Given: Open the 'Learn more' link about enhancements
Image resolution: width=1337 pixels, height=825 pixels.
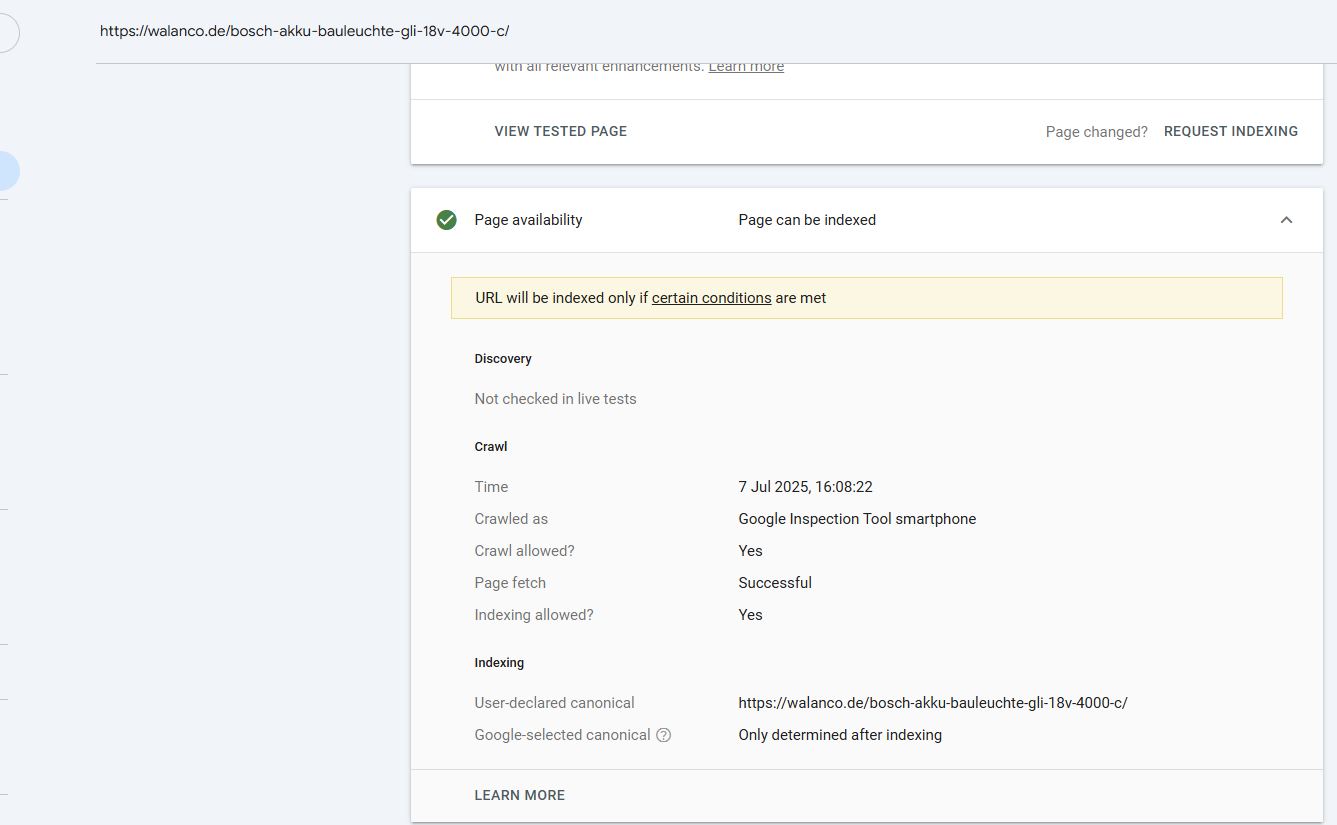Looking at the screenshot, I should coord(746,67).
